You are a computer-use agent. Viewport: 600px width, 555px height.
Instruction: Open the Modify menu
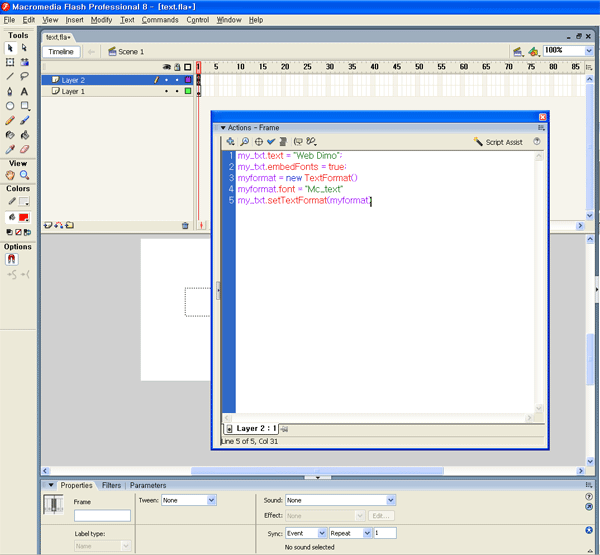(x=101, y=20)
